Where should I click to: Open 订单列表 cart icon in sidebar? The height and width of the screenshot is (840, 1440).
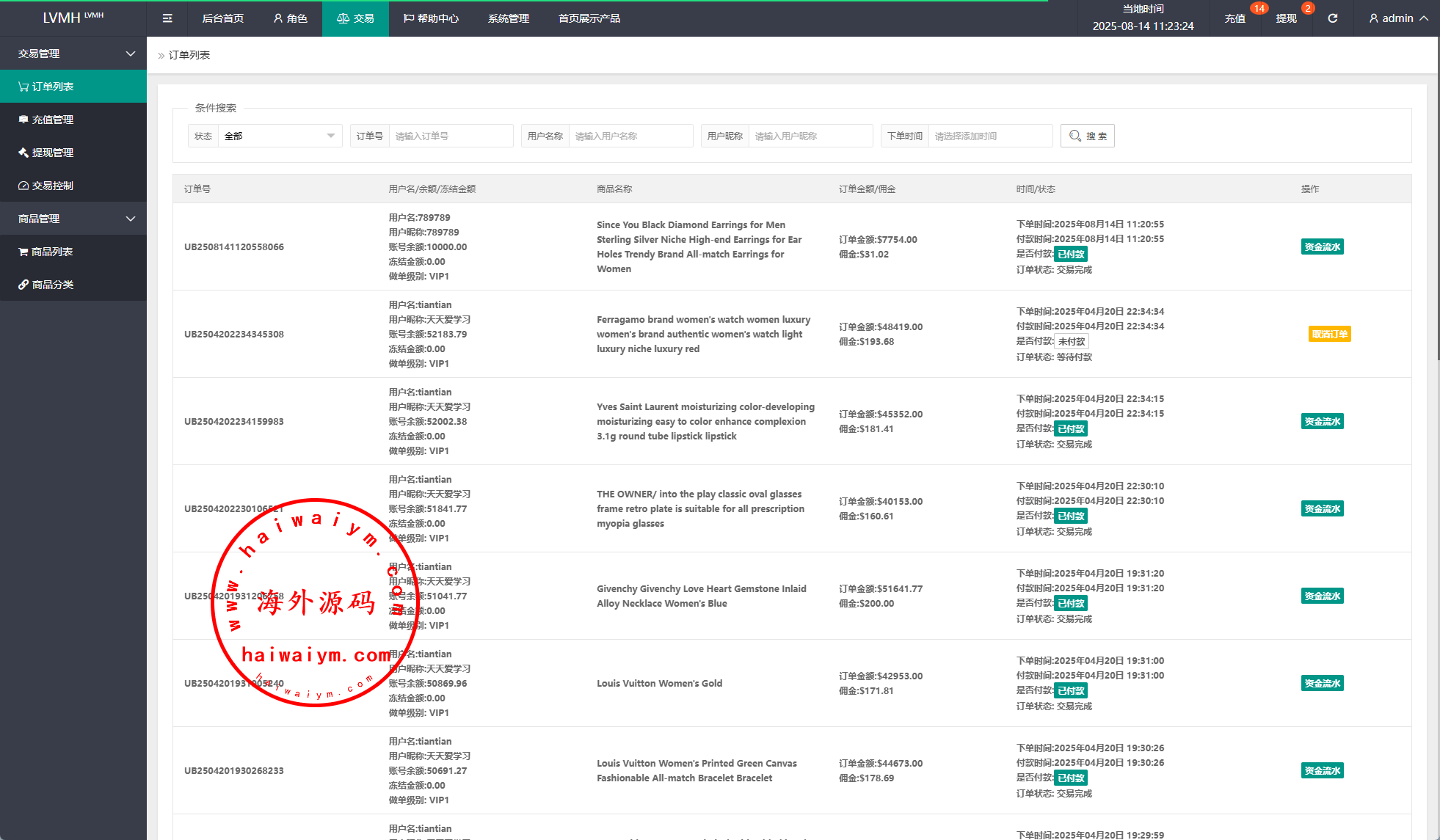pos(23,87)
